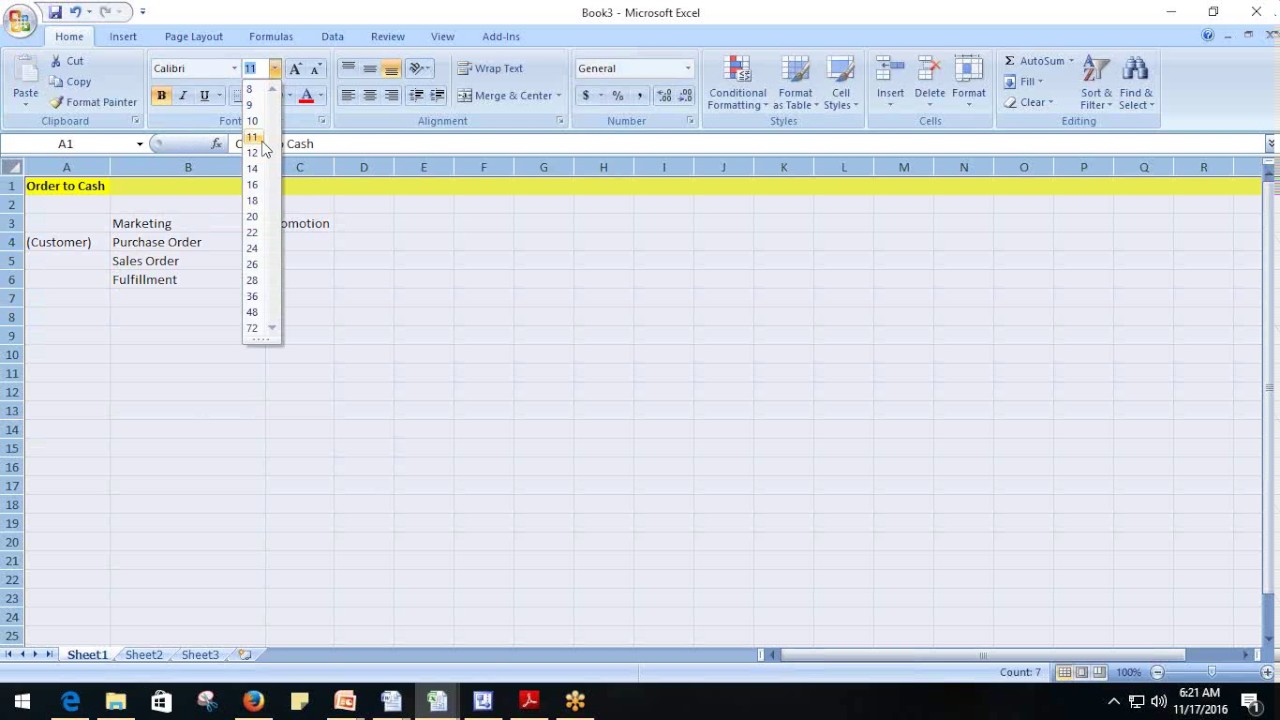
Task: Activate the Format Painter
Action: [x=93, y=102]
